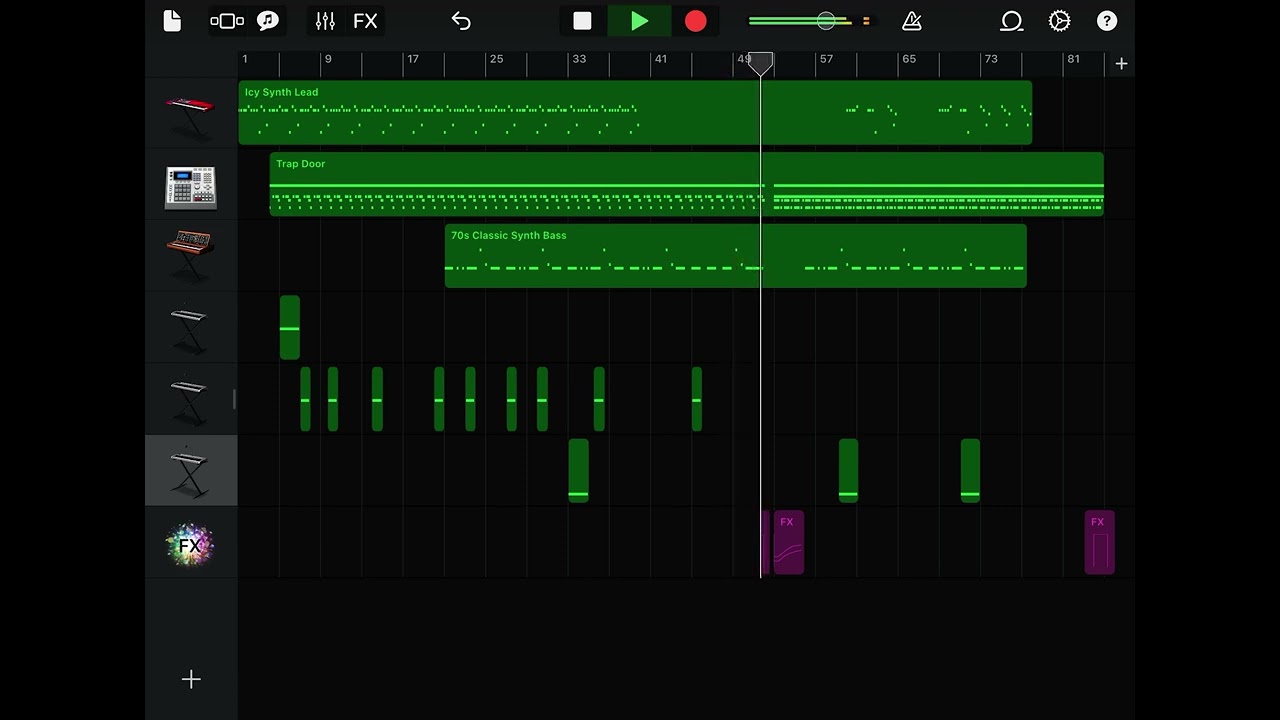Select the Icy Synth Lead region

point(635,113)
